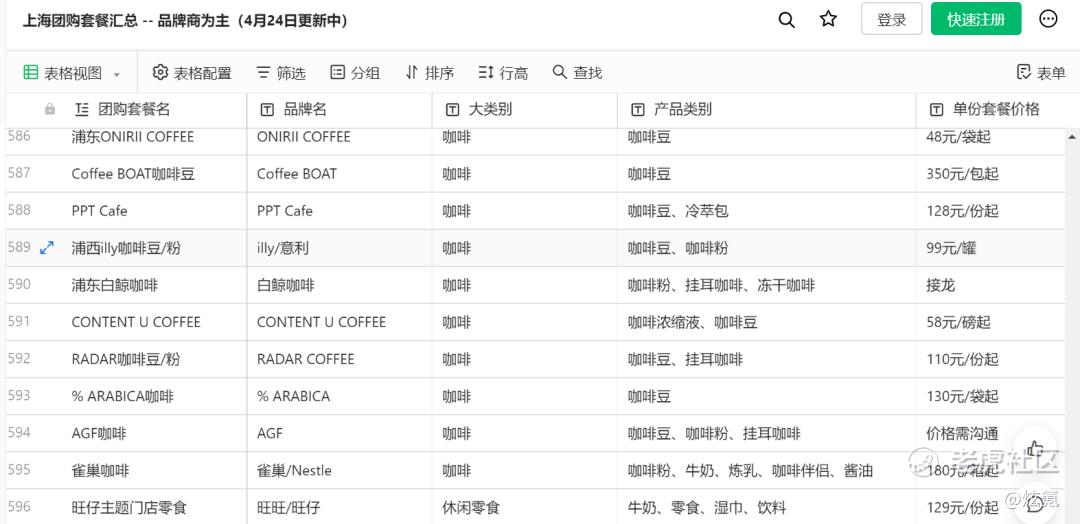Screen dimensions: 1080x524
Task: Open 表格配置 table settings
Action: click(x=192, y=73)
